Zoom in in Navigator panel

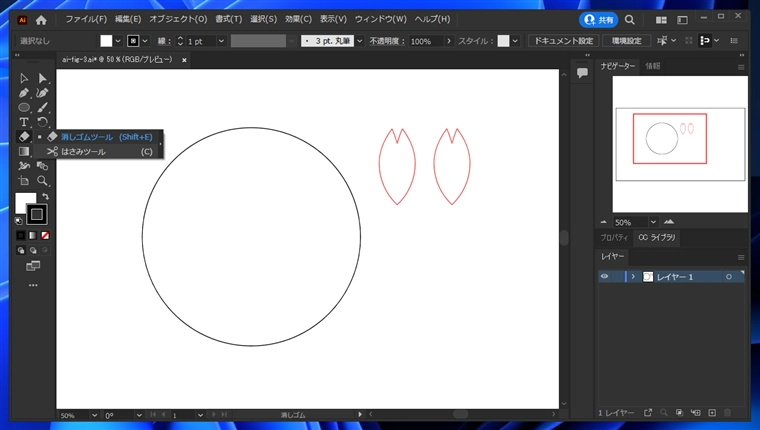(669, 222)
